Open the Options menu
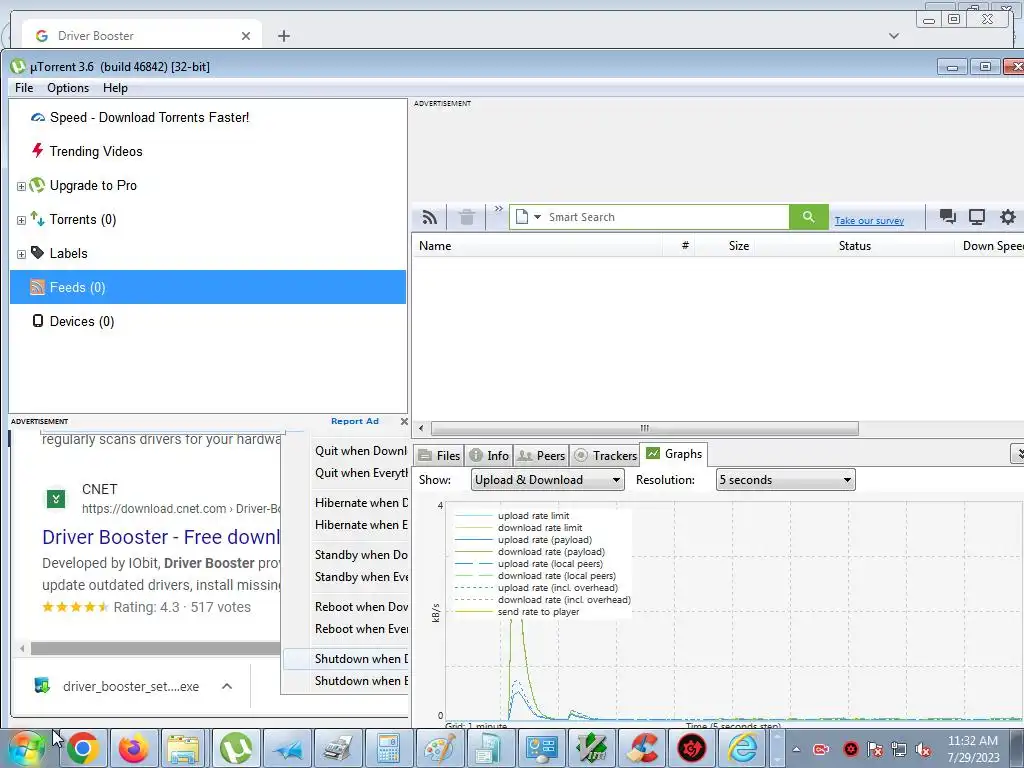 tap(68, 88)
